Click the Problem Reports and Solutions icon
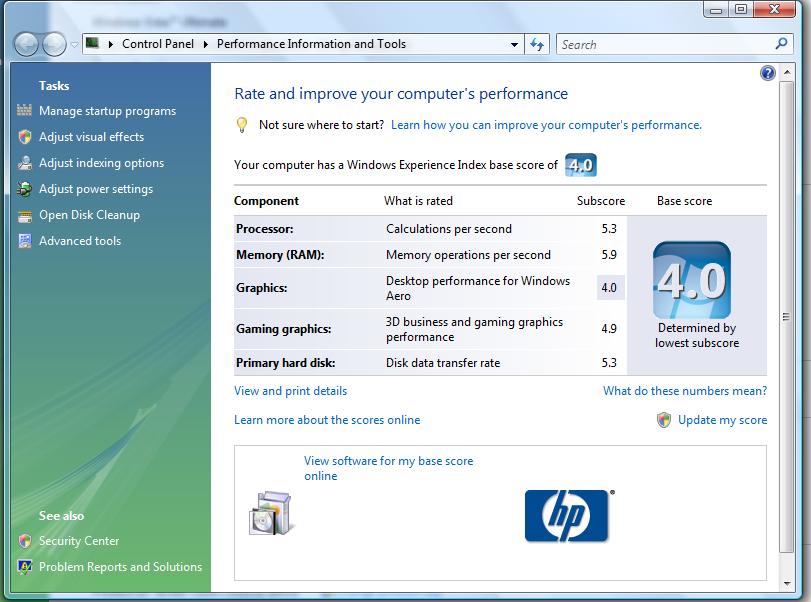The image size is (811, 602). (24, 567)
